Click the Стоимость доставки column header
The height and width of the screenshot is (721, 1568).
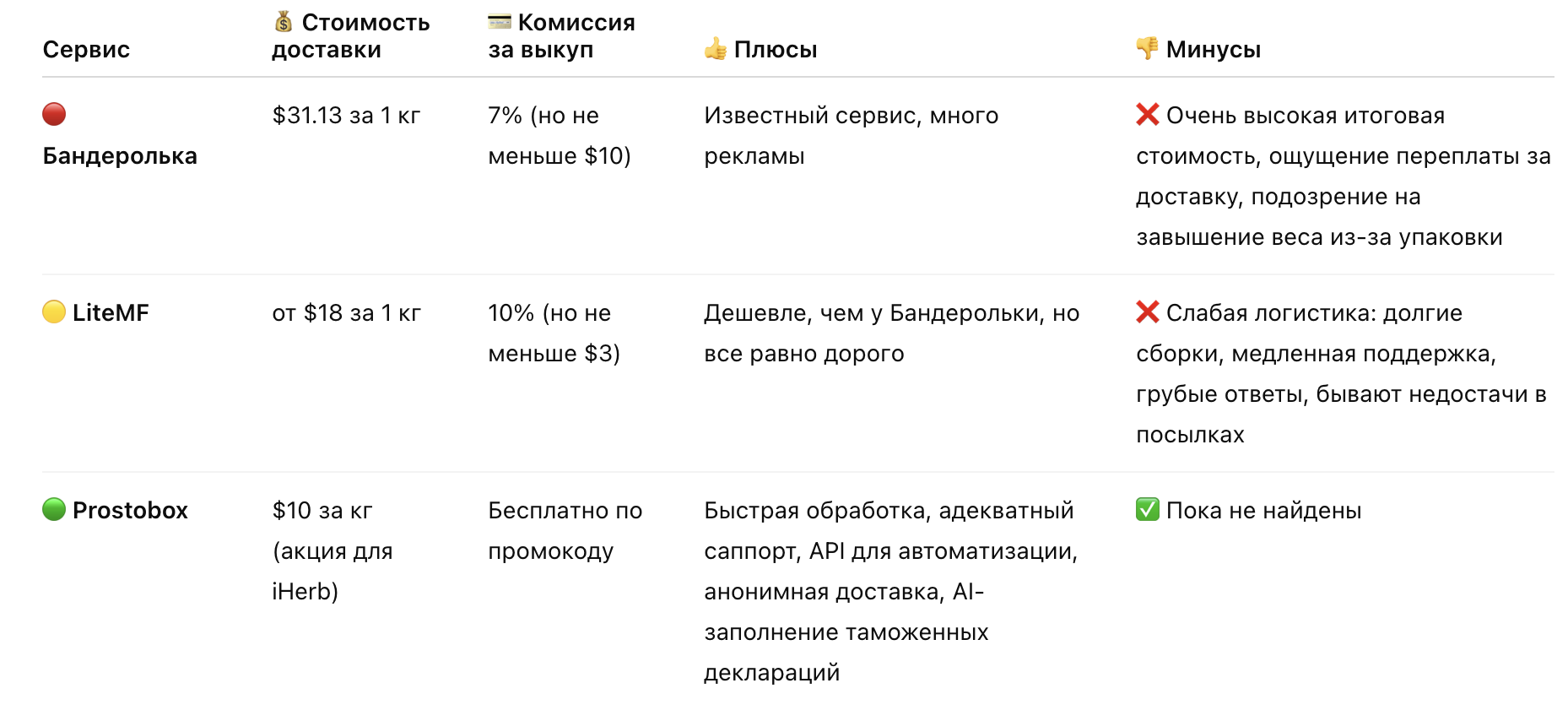point(350,35)
